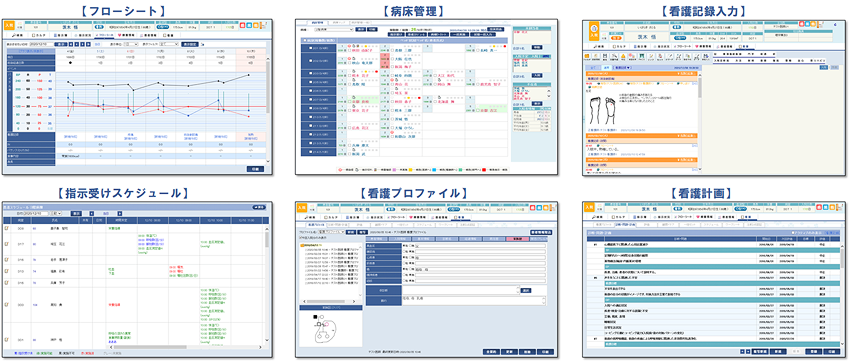Click the magnifier search icon in the フローシート toolbar
Image resolution: width=850 pixels, height=362 pixels.
pos(16,34)
